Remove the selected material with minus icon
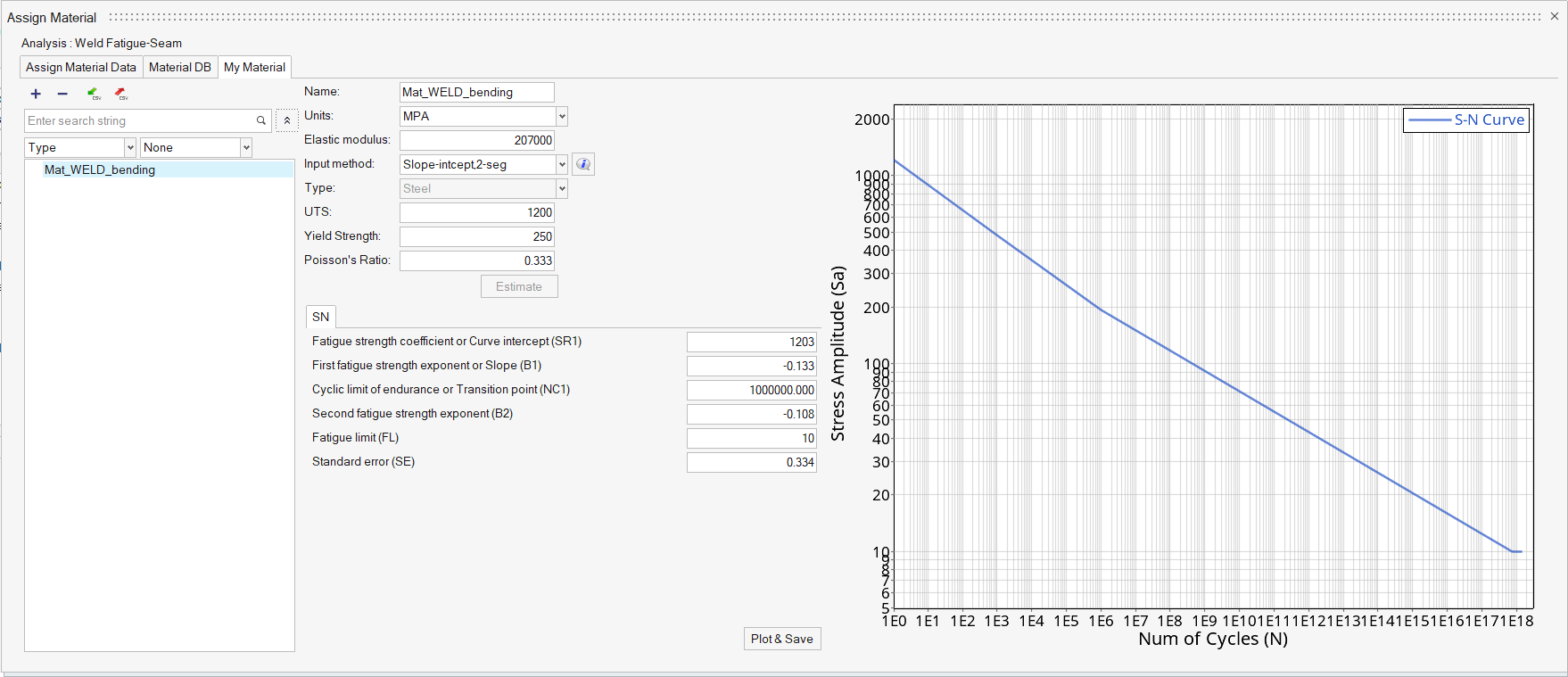This screenshot has height=677, width=1568. [62, 94]
